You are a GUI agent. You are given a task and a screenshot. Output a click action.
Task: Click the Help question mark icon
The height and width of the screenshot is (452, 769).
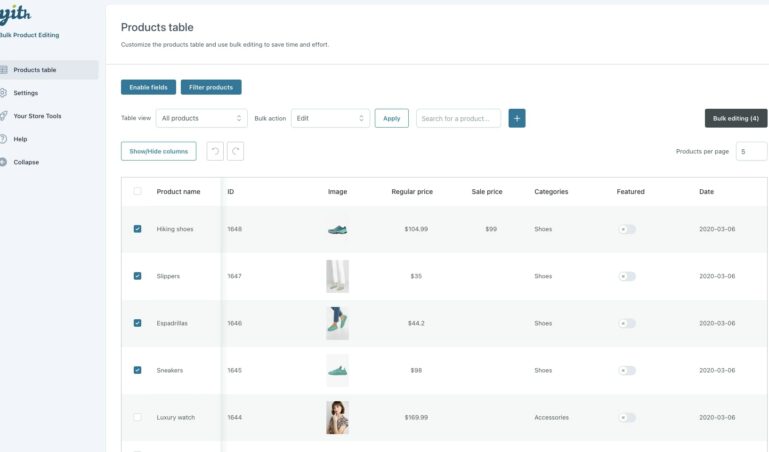3,139
